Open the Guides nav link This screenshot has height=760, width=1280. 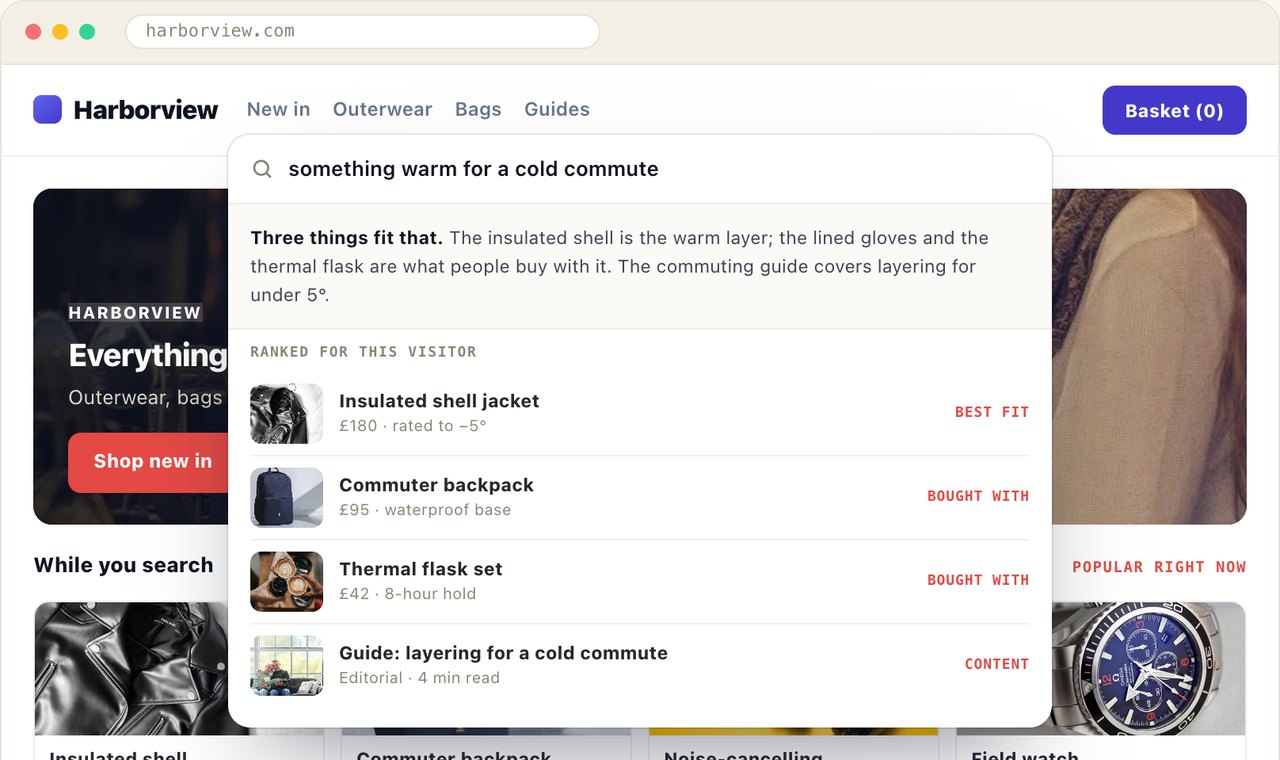pyautogui.click(x=557, y=109)
